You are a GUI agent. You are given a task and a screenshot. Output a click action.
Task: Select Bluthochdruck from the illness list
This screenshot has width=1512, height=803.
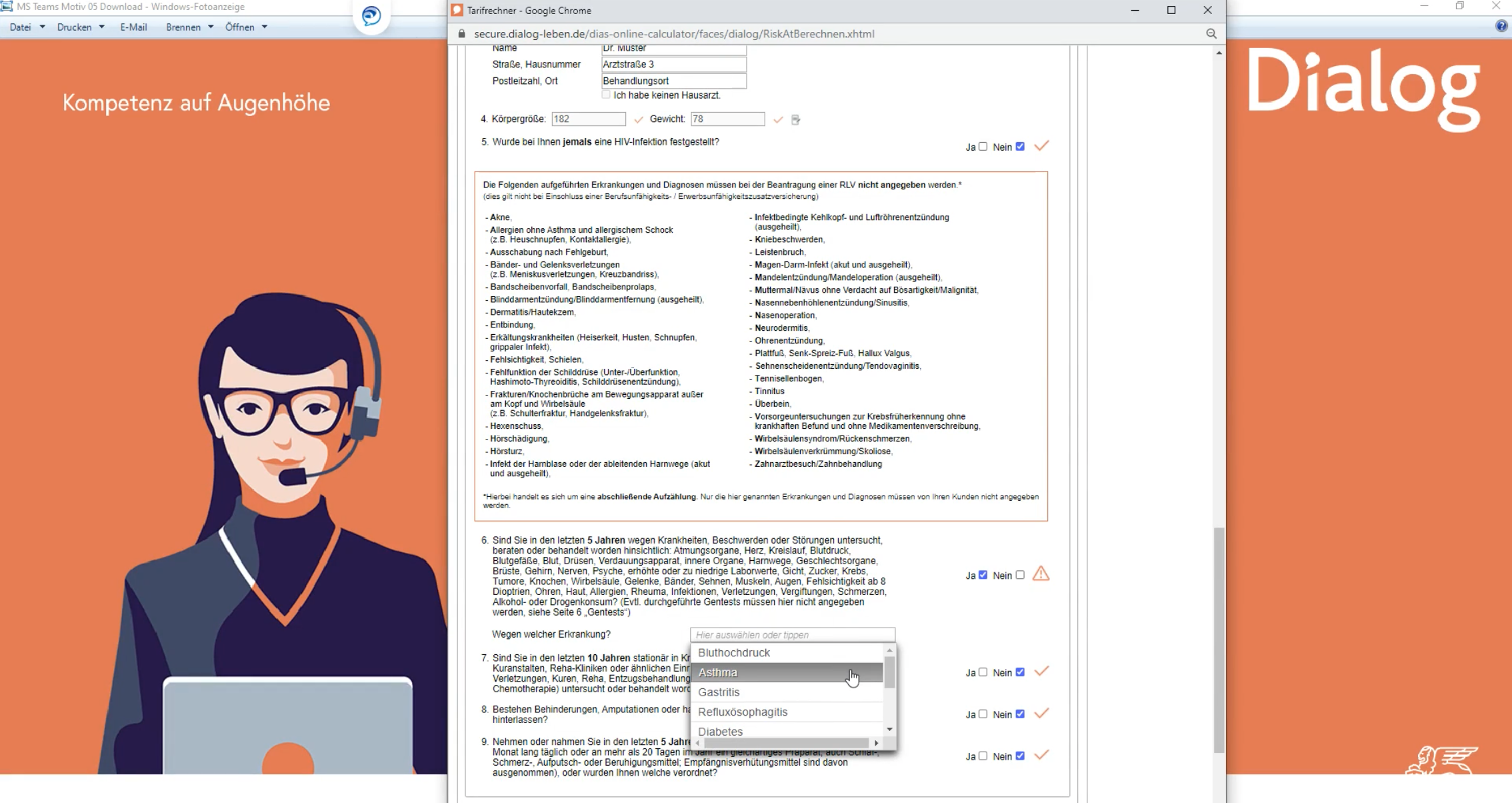coord(788,653)
